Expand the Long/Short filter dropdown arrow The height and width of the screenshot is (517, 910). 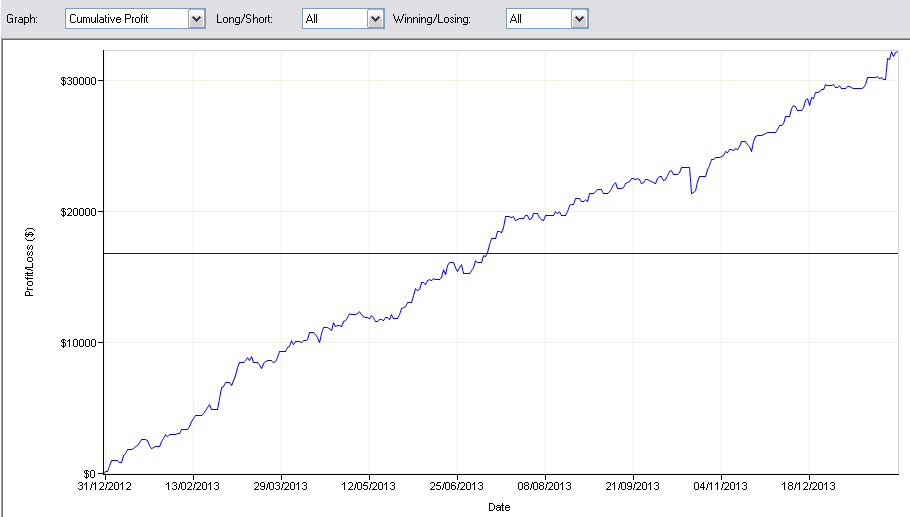tap(375, 19)
